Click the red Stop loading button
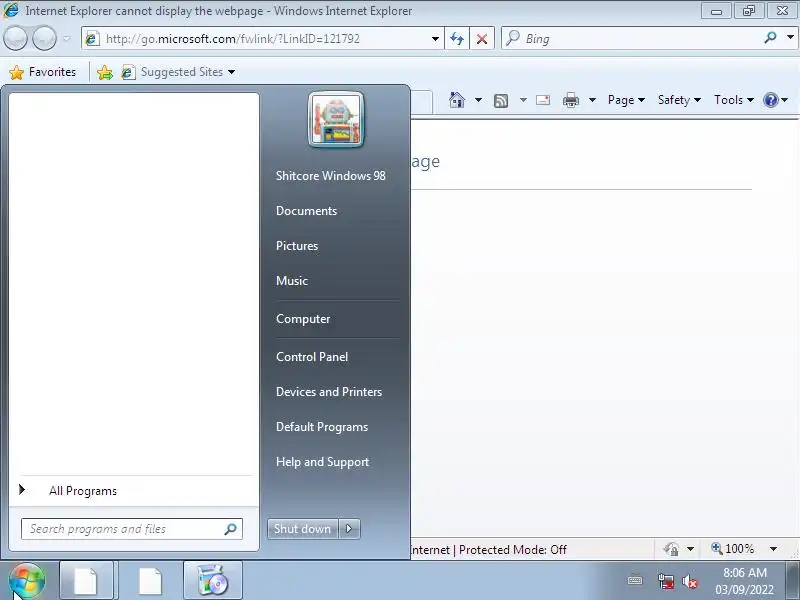This screenshot has height=600, width=800. (x=482, y=39)
